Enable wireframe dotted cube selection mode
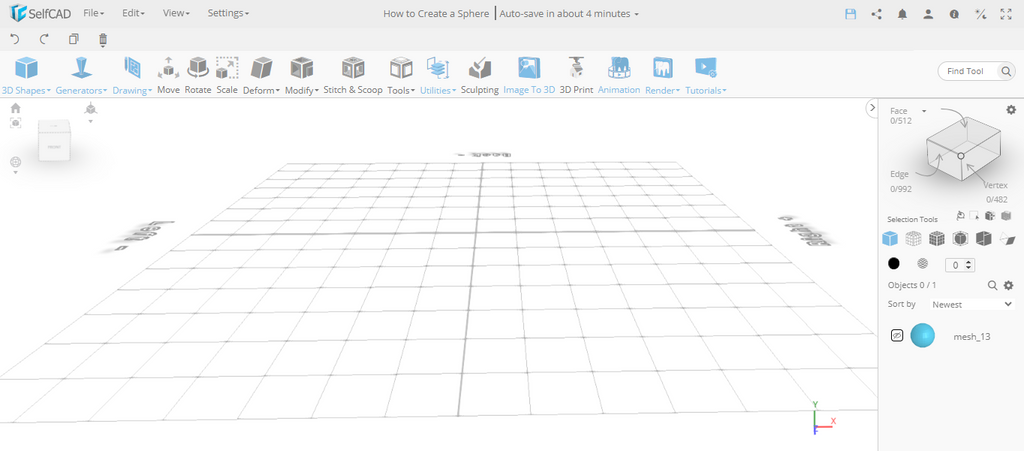1024x451 pixels. [x=913, y=239]
